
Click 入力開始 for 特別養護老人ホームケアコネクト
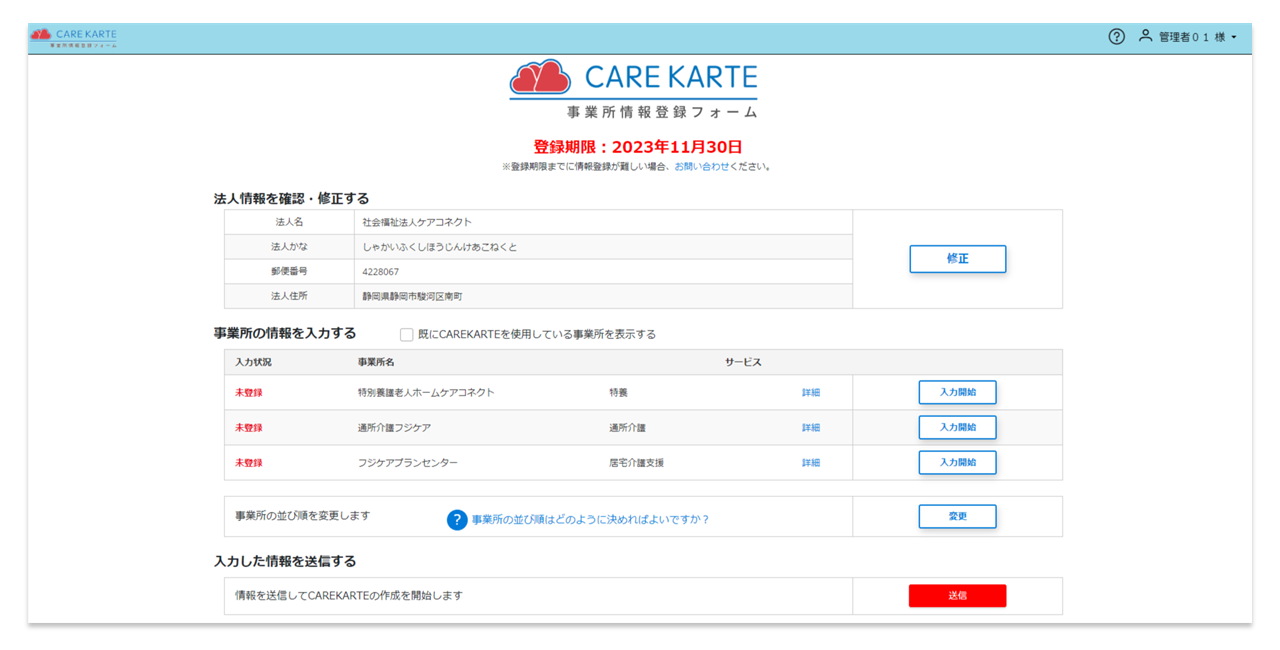point(957,393)
